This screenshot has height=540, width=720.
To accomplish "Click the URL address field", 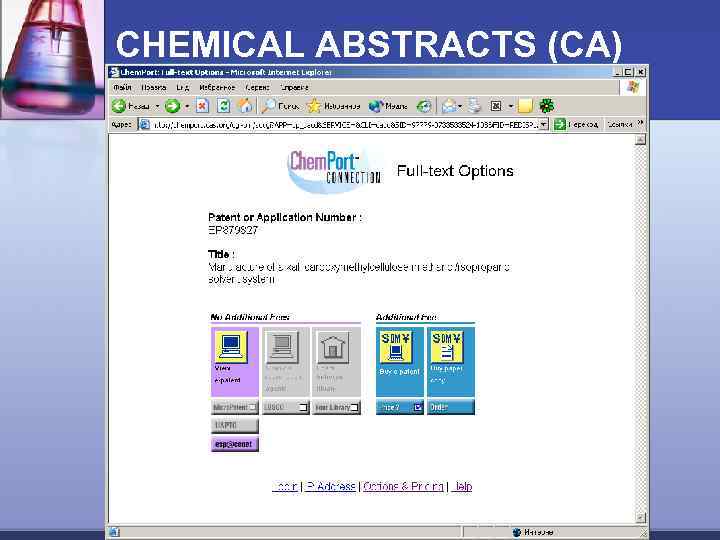I will (343, 124).
